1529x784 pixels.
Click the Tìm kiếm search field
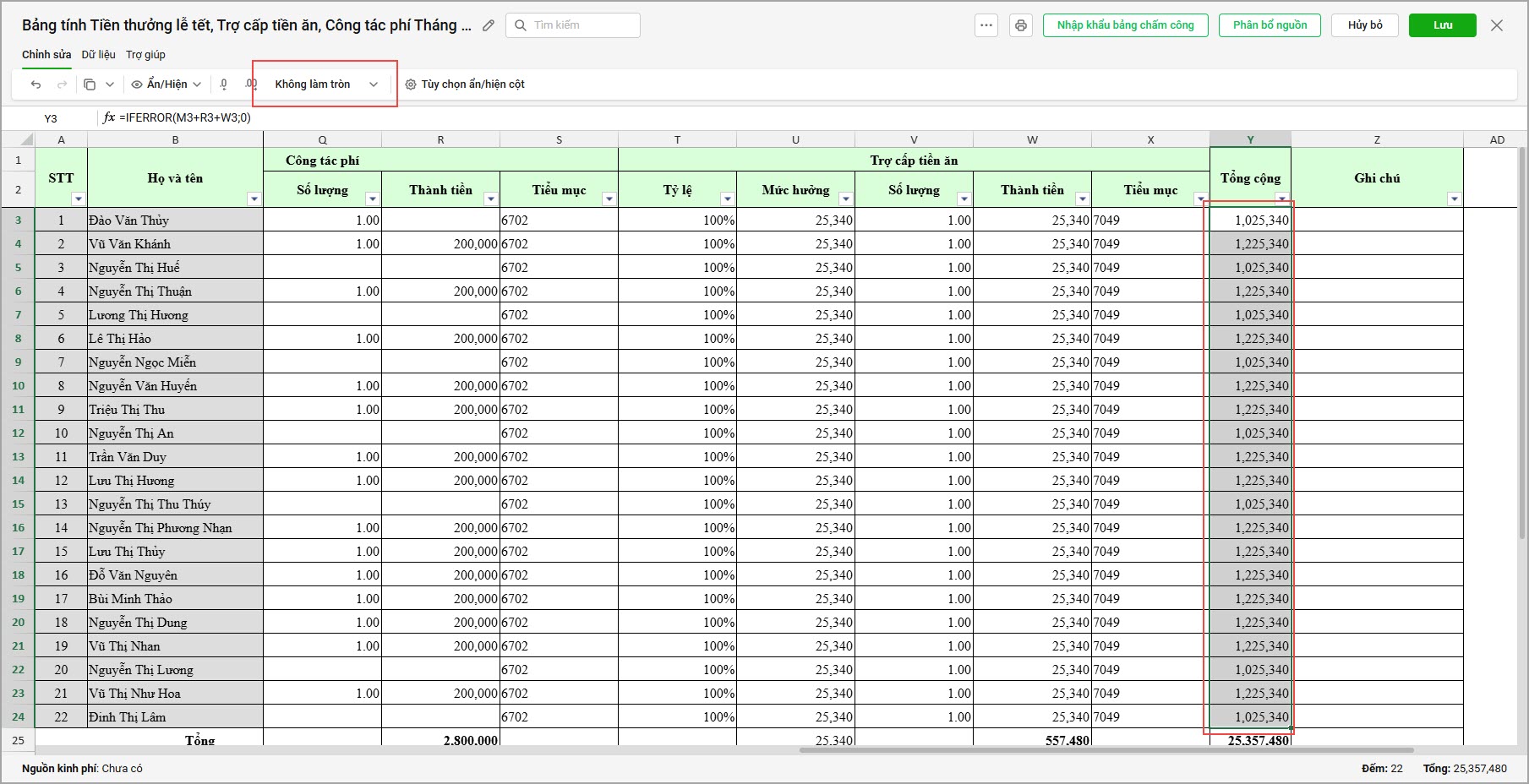pyautogui.click(x=573, y=25)
